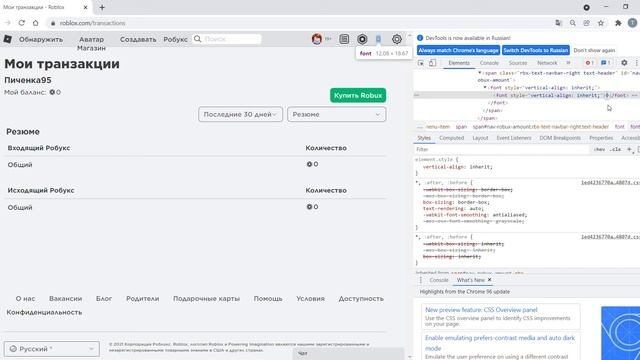The image size is (640, 360).
Task: Open DevTools settings gear
Action: click(624, 63)
